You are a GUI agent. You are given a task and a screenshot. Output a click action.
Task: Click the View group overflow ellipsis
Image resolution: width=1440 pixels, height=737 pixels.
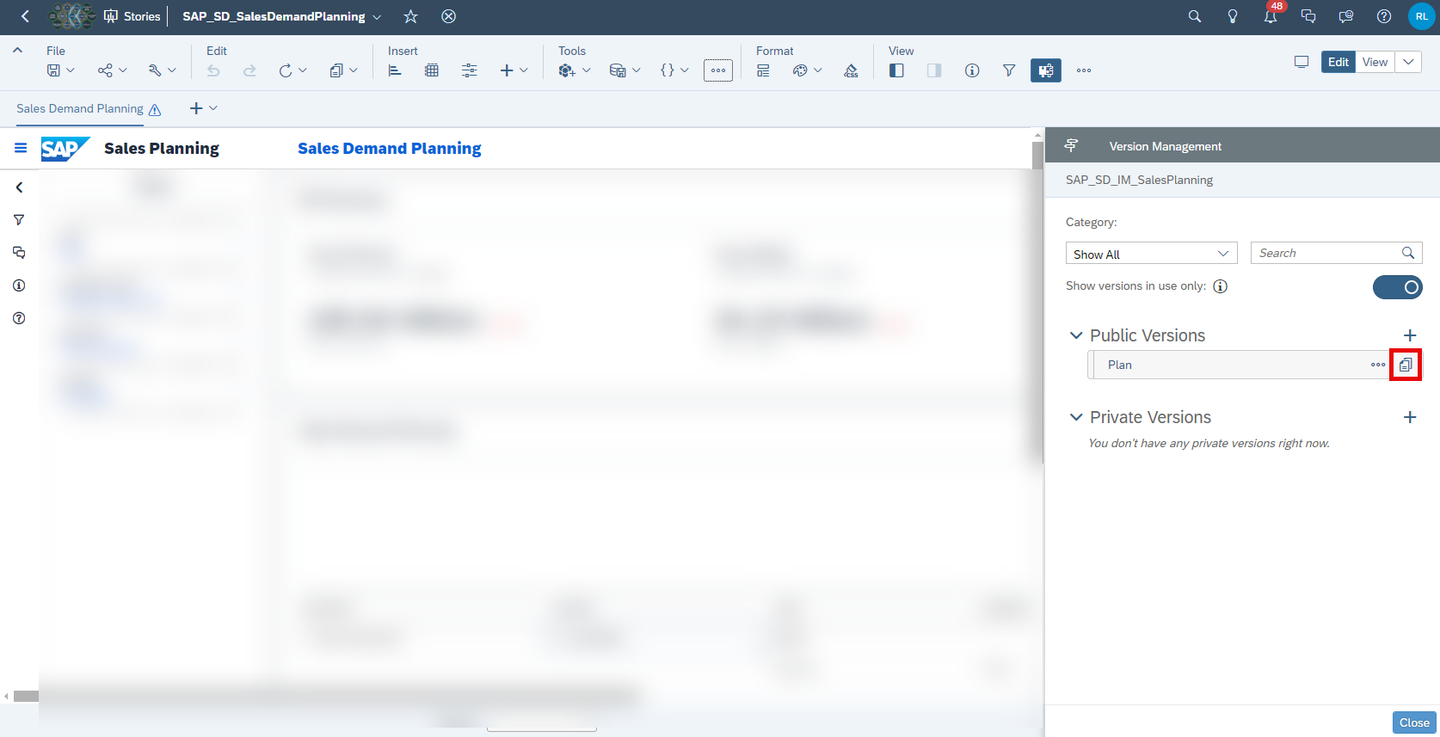pos(1084,70)
